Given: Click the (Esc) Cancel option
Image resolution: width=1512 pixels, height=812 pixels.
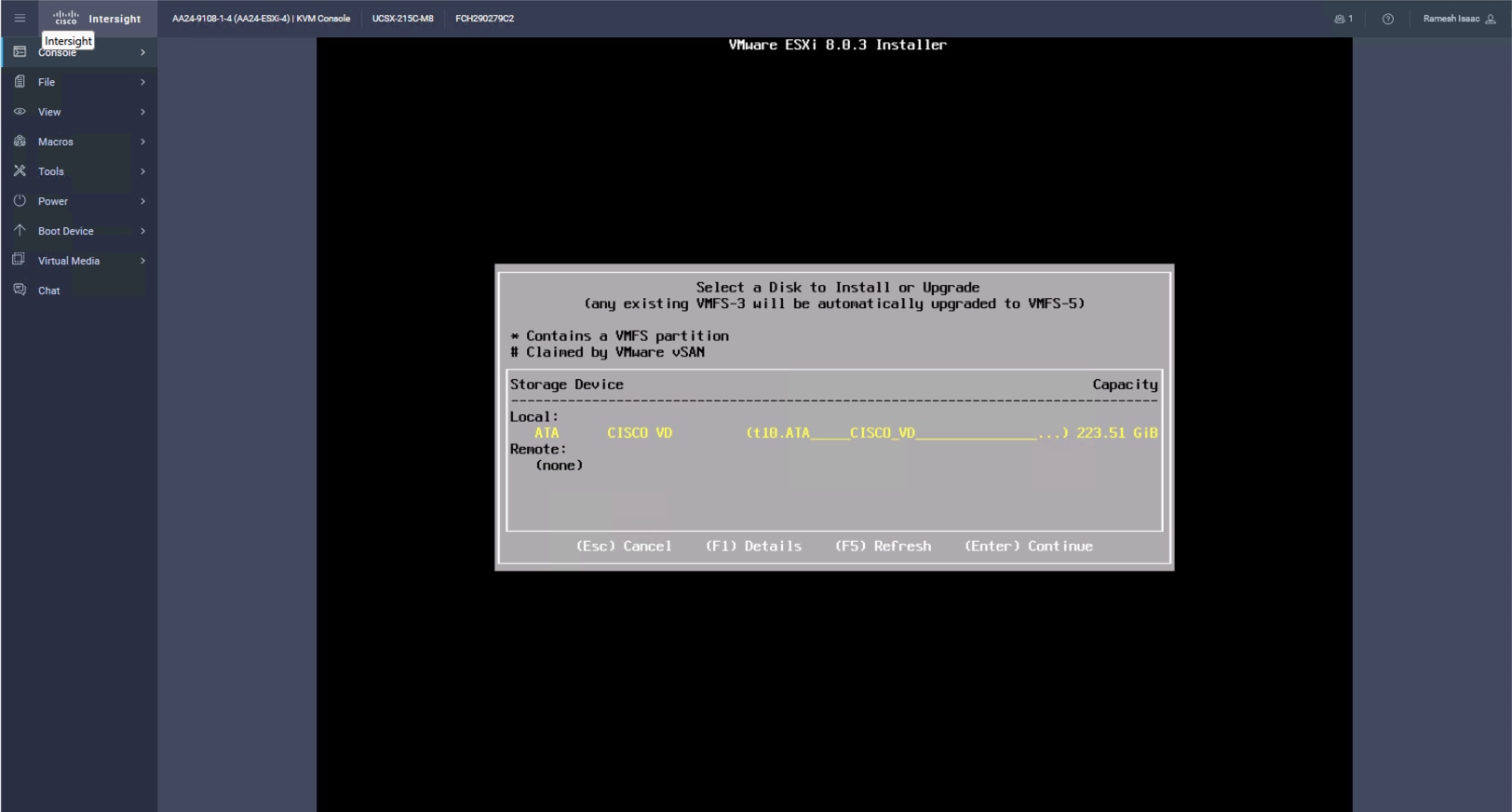Looking at the screenshot, I should tap(624, 547).
